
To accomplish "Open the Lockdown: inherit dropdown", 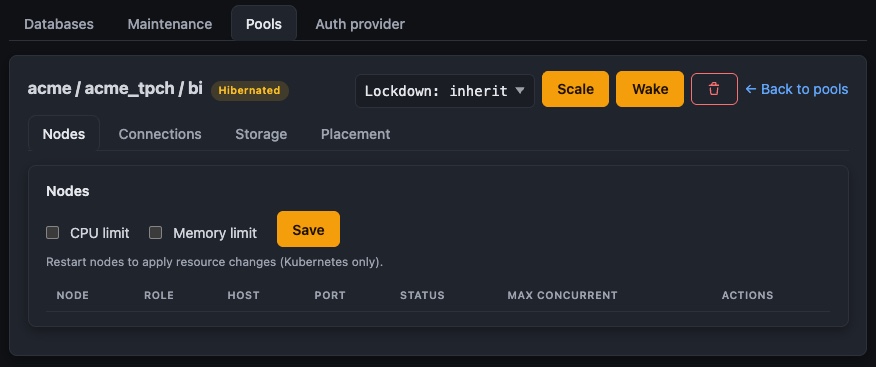I will pos(445,90).
